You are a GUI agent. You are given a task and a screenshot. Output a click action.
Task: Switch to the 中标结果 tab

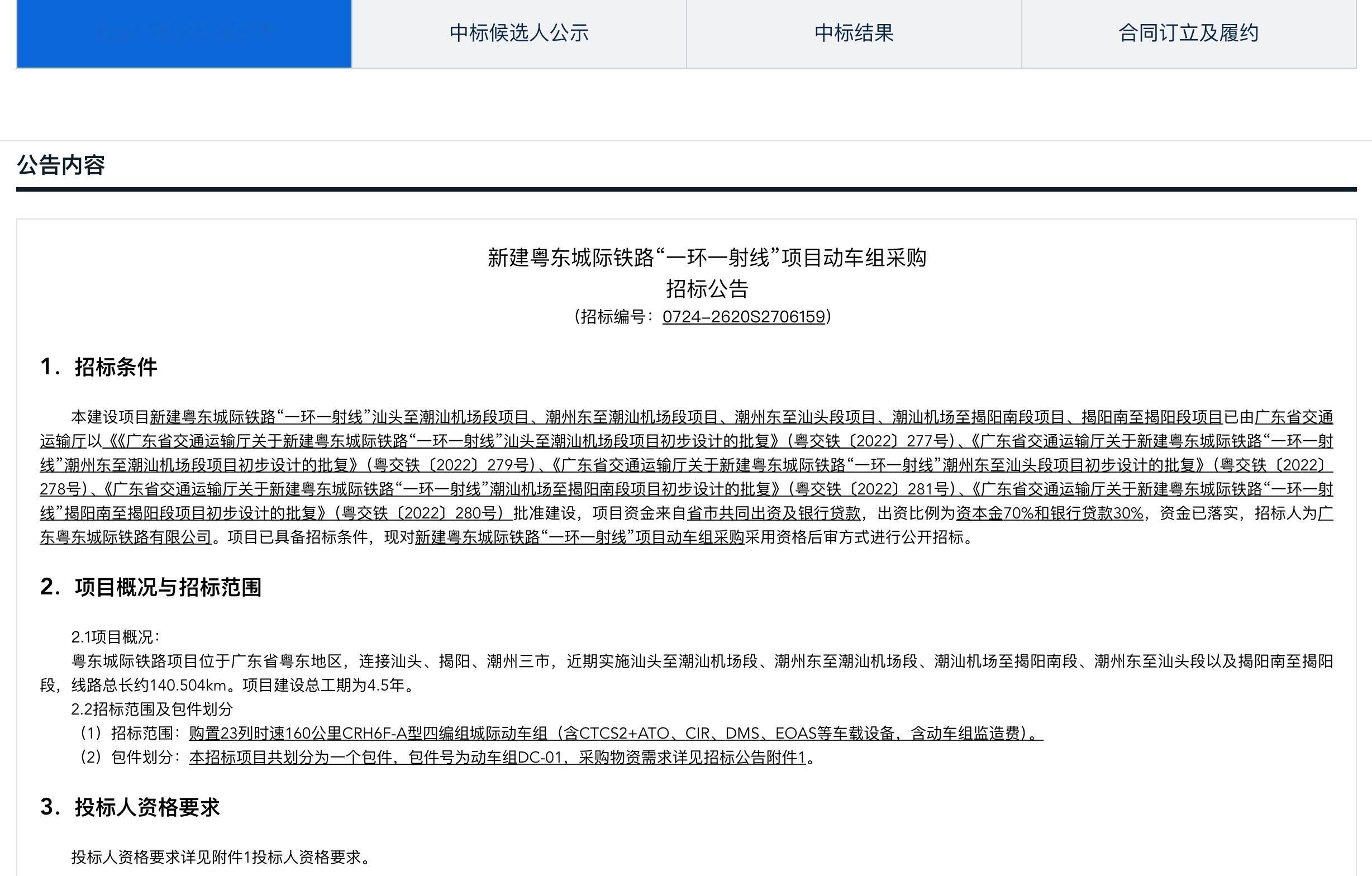854,34
